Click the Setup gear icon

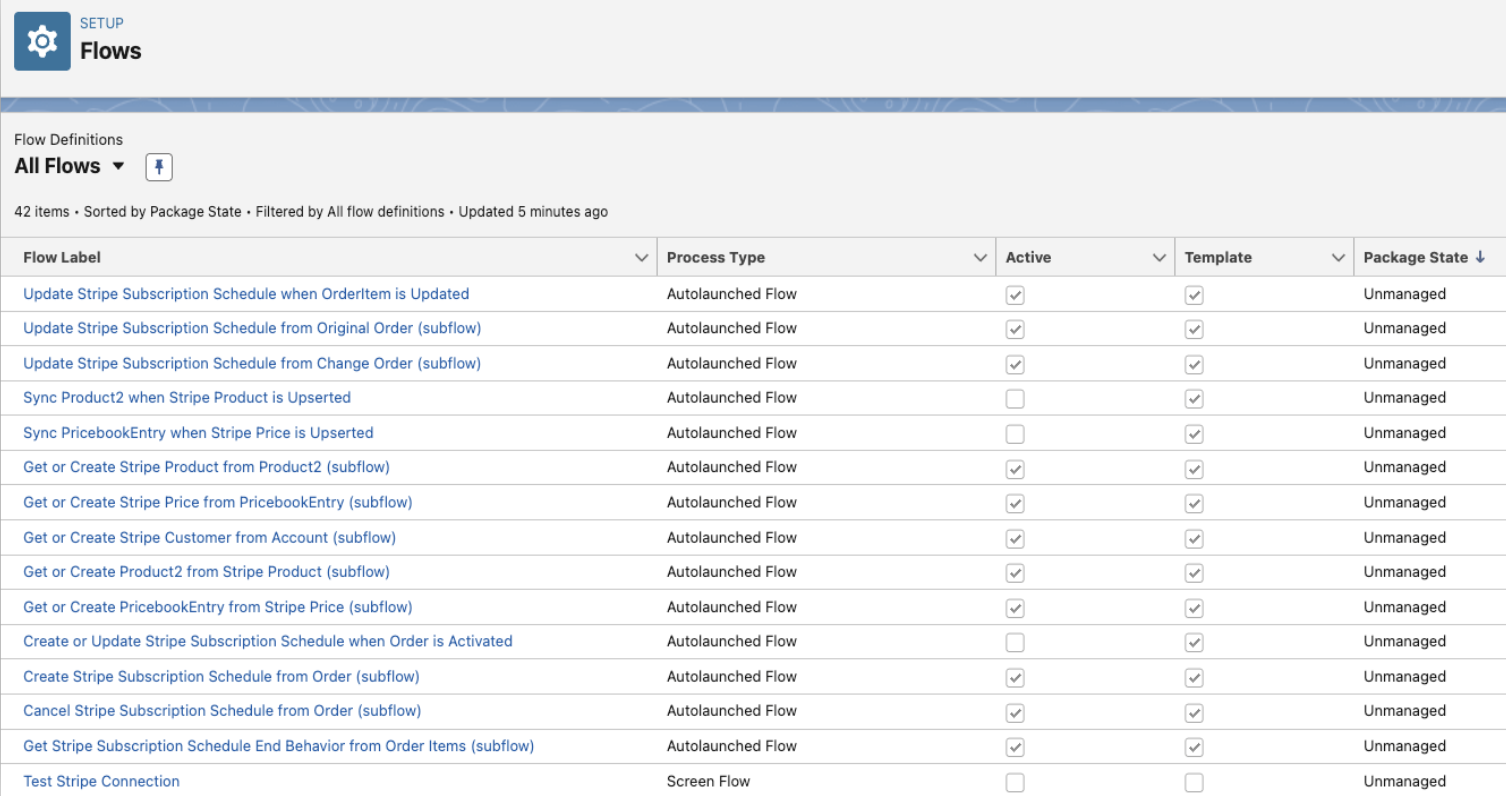[42, 41]
